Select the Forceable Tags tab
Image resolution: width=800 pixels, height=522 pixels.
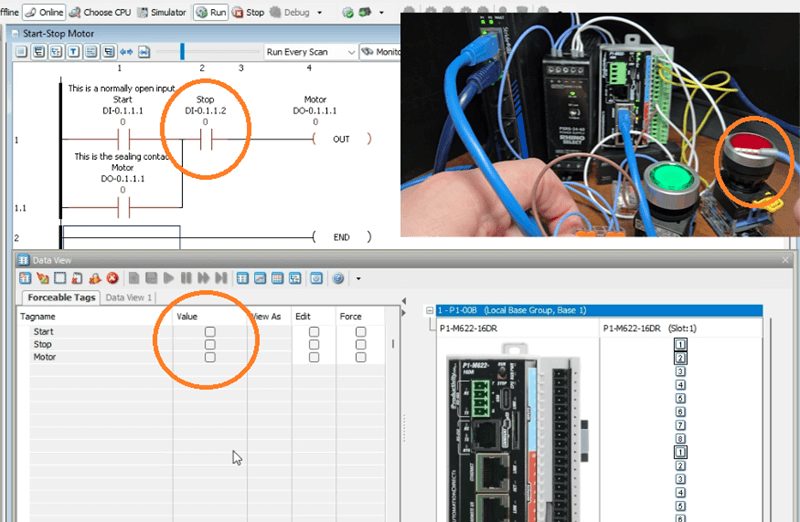coord(60,298)
